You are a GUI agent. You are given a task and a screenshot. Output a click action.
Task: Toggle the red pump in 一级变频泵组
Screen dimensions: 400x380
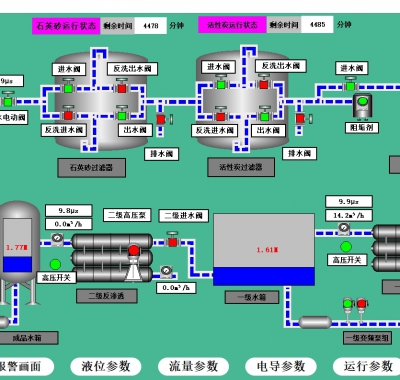(x=362, y=309)
